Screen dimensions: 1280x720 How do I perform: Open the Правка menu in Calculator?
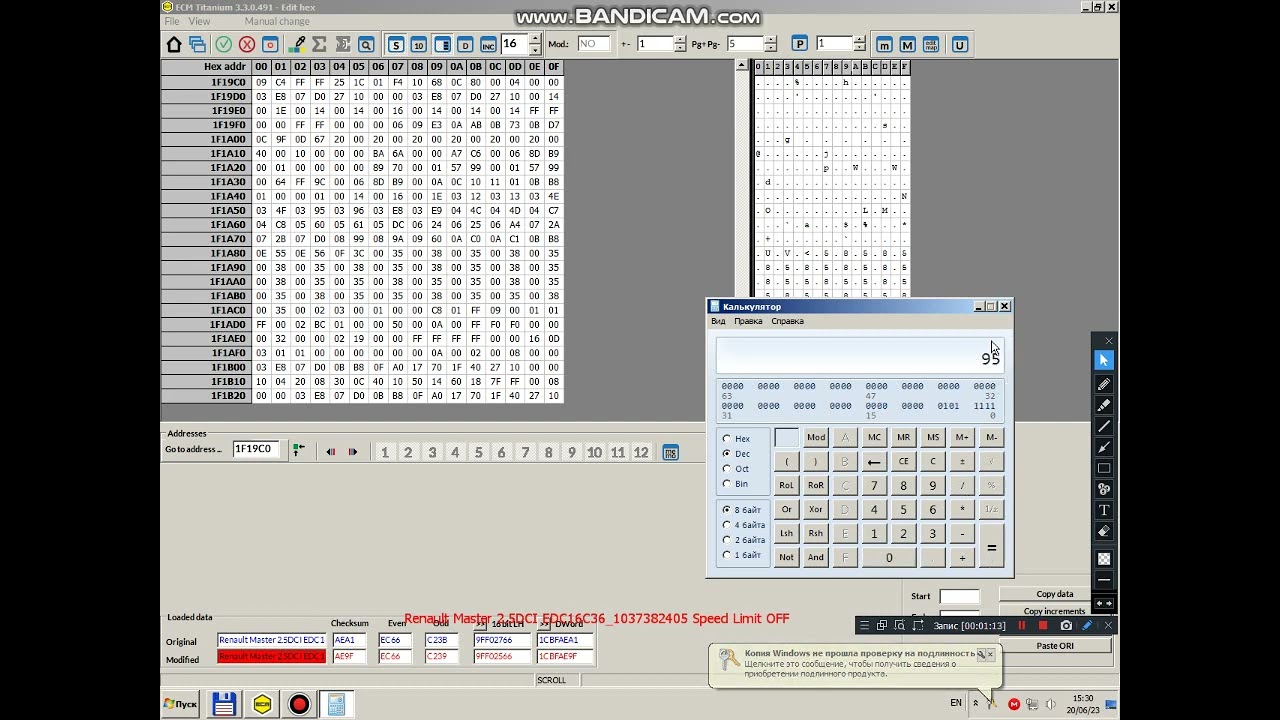(748, 321)
